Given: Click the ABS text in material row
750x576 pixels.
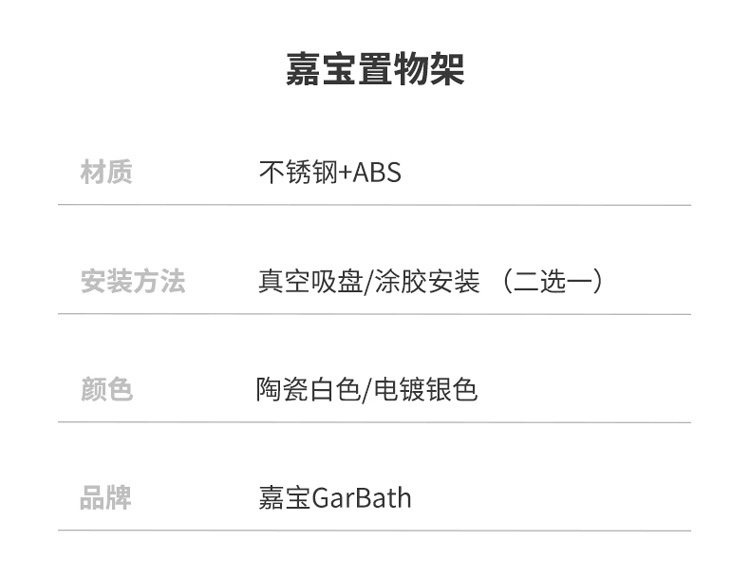Looking at the screenshot, I should pos(377,173).
